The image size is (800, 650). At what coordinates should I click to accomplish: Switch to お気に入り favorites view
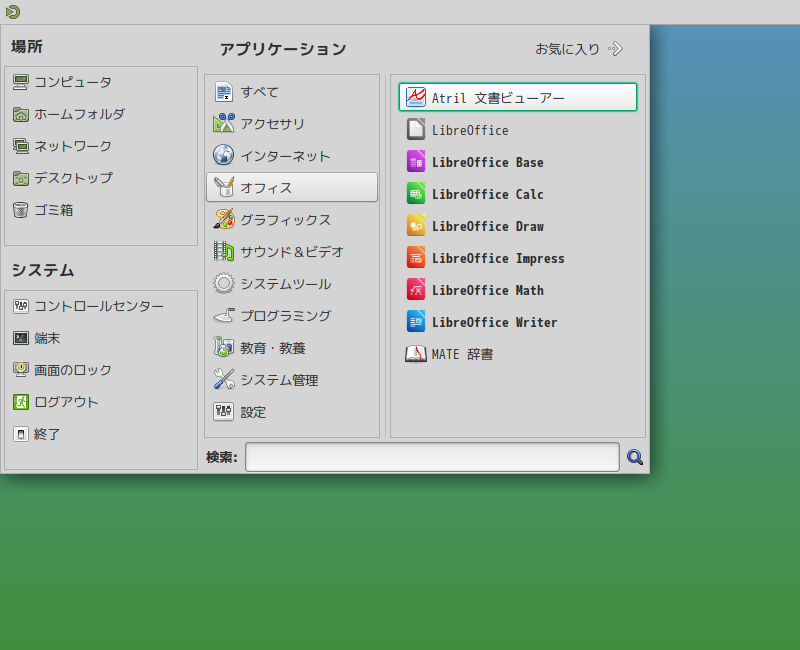[579, 49]
